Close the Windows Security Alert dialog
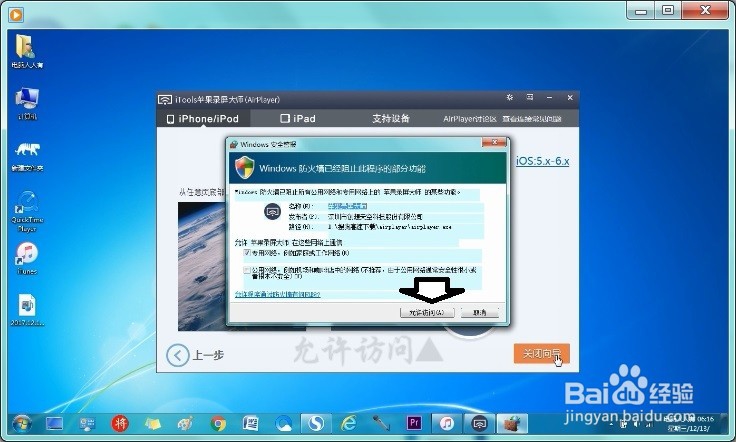 (x=494, y=142)
